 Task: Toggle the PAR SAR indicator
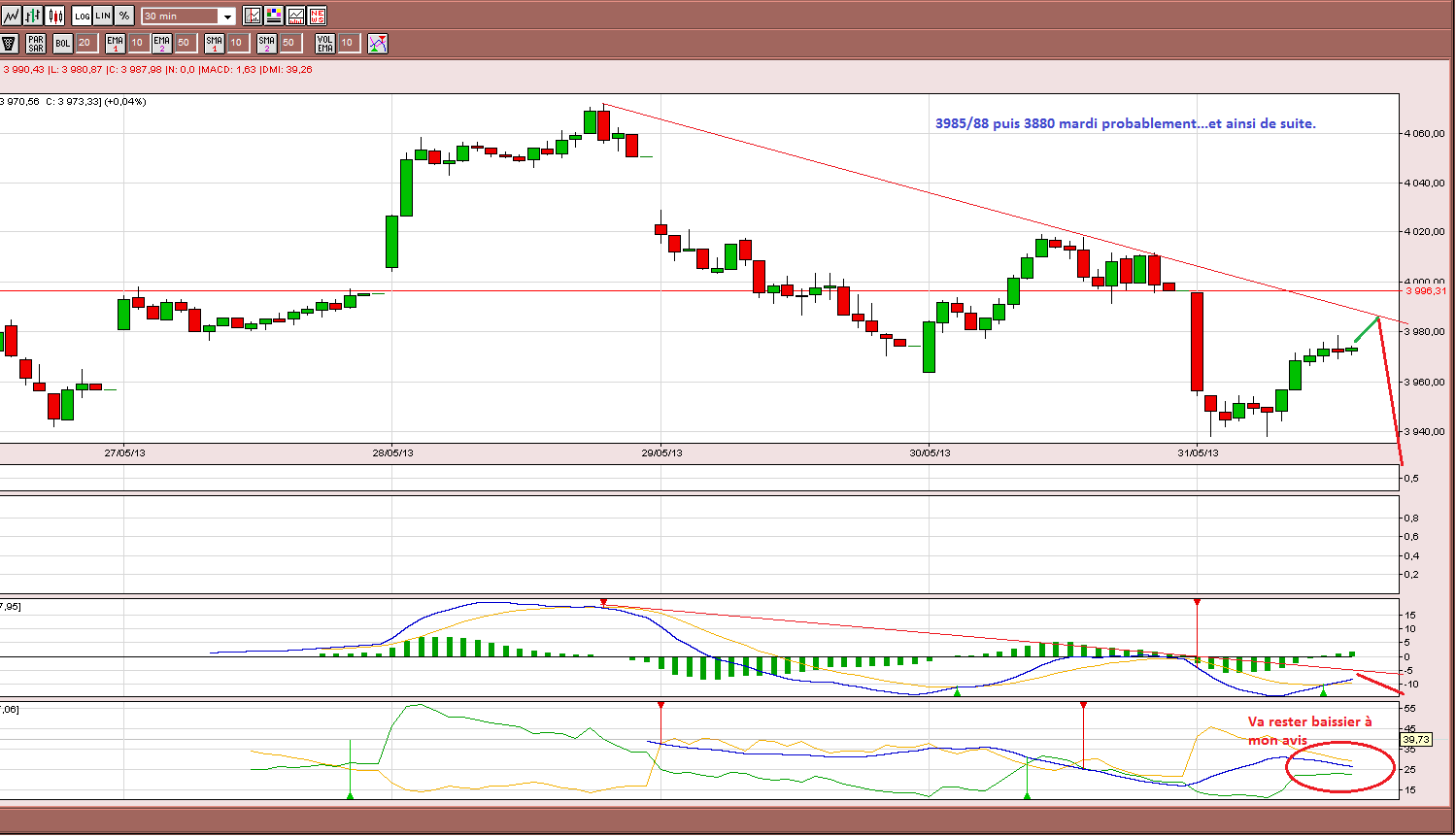pyautogui.click(x=36, y=43)
